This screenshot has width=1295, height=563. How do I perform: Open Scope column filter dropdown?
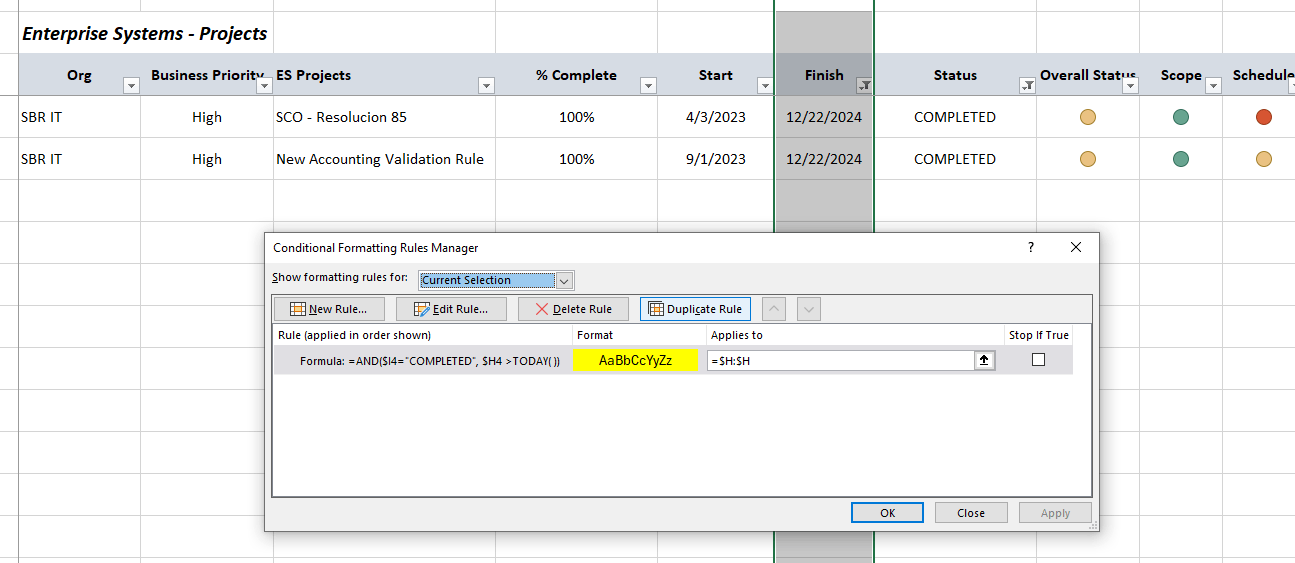pyautogui.click(x=1213, y=86)
